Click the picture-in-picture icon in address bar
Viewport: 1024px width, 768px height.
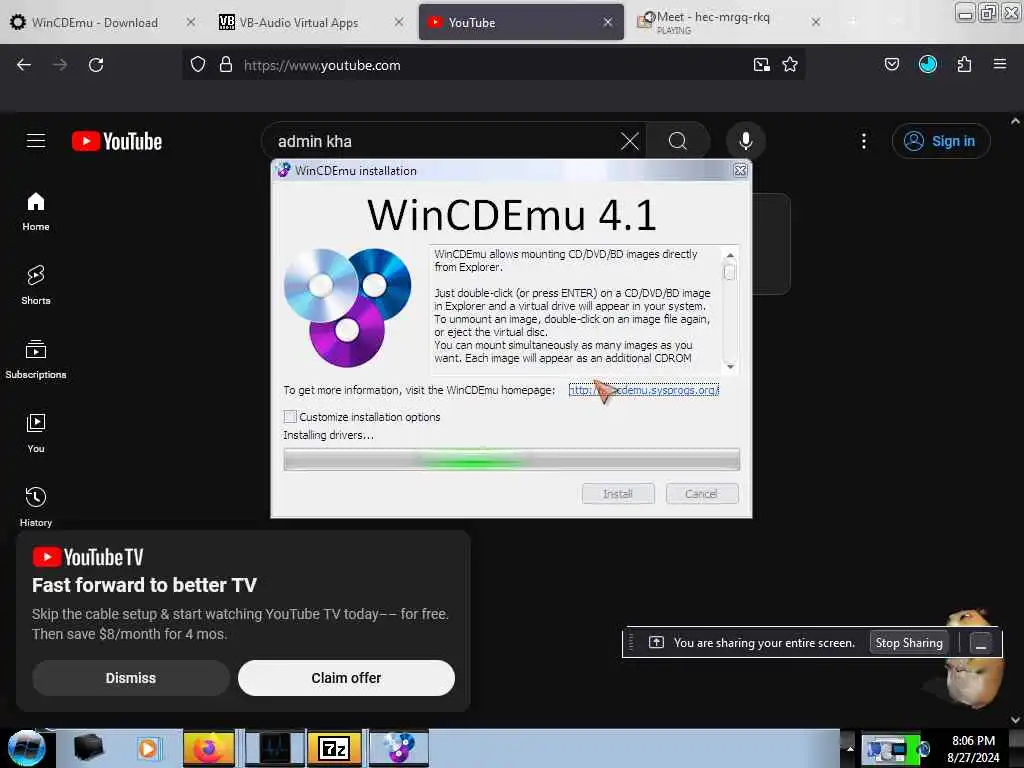tap(761, 65)
